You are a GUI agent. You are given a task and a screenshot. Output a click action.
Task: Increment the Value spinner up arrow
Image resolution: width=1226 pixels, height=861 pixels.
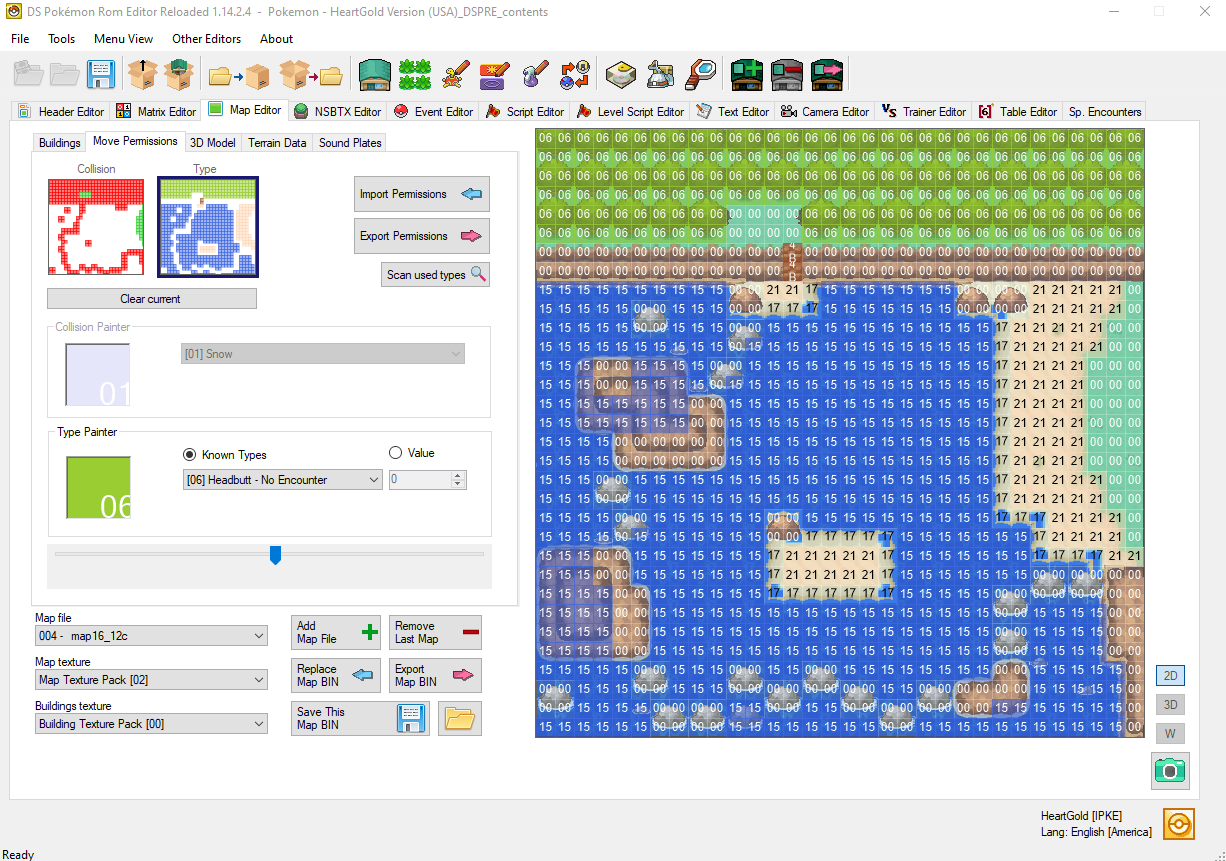click(x=459, y=474)
